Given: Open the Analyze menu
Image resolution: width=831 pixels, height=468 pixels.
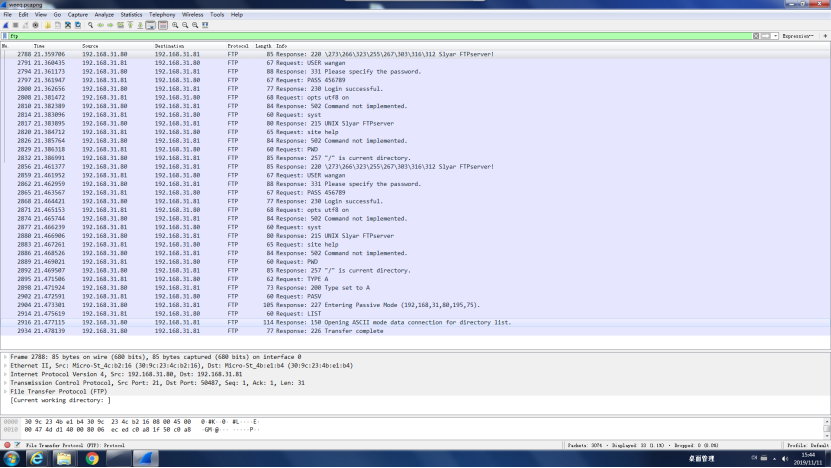Looking at the screenshot, I should 104,15.
